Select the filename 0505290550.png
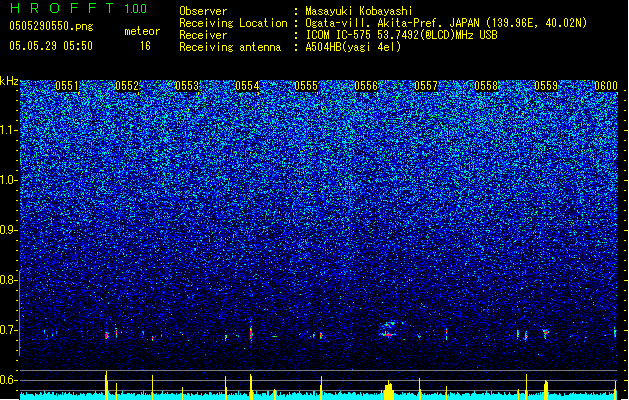The image size is (629, 400). [x=51, y=26]
